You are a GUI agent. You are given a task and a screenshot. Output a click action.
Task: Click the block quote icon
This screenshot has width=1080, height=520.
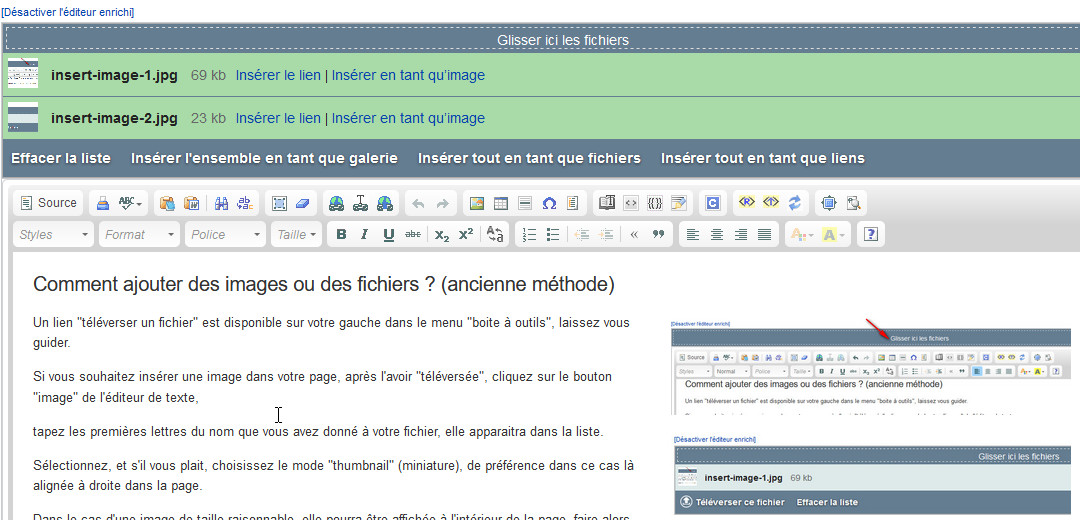tap(658, 235)
